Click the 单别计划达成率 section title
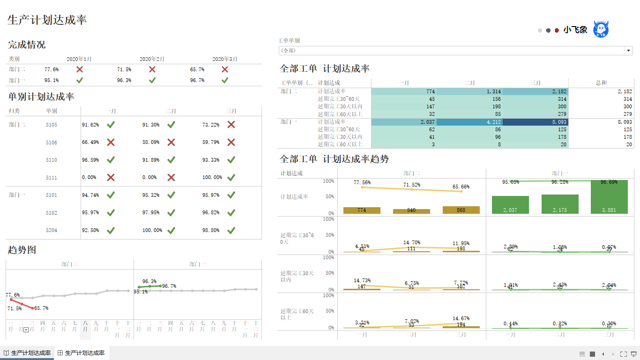Image resolution: width=640 pixels, height=360 pixels. pyautogui.click(x=41, y=97)
